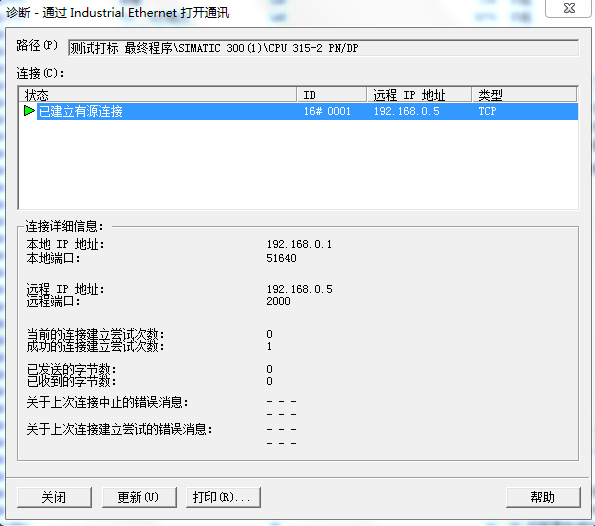Image resolution: width=595 pixels, height=526 pixels.
Task: Click the 关于上次连接建立尝试的错误消息 label
Action: point(119,429)
